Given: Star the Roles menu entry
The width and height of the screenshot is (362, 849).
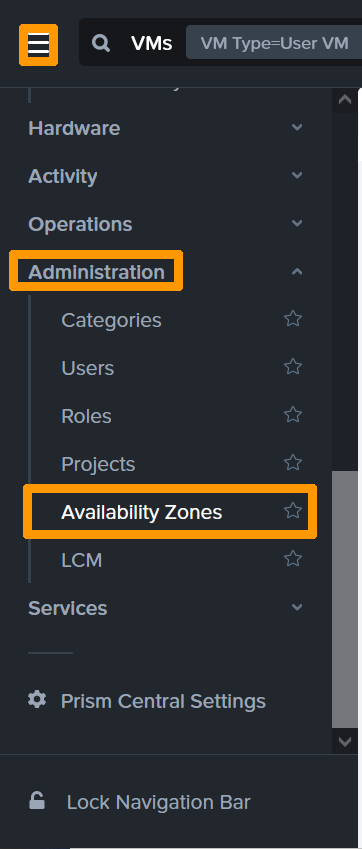Looking at the screenshot, I should click(293, 415).
